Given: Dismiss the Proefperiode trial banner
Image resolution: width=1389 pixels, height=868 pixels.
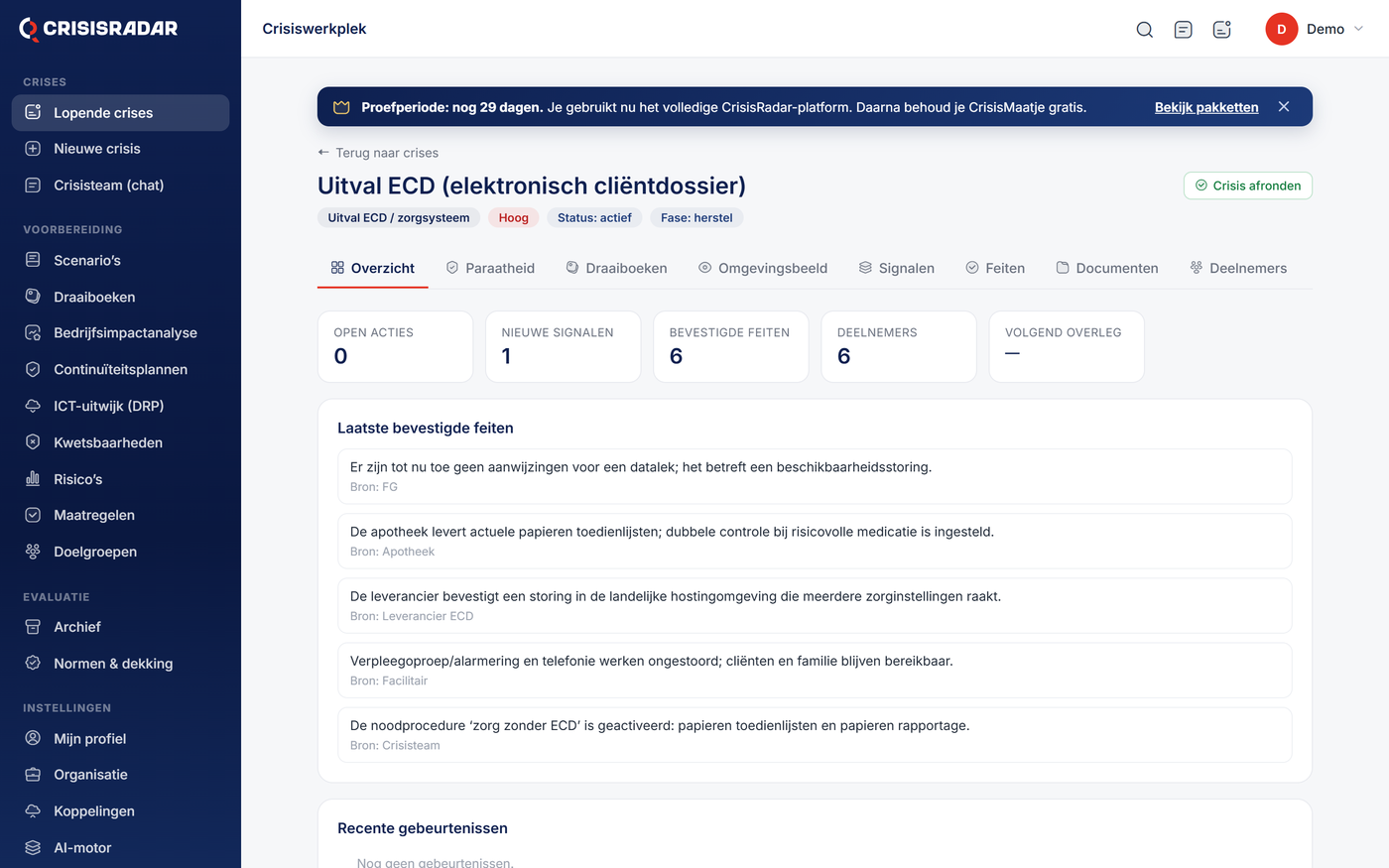Looking at the screenshot, I should coord(1284,107).
